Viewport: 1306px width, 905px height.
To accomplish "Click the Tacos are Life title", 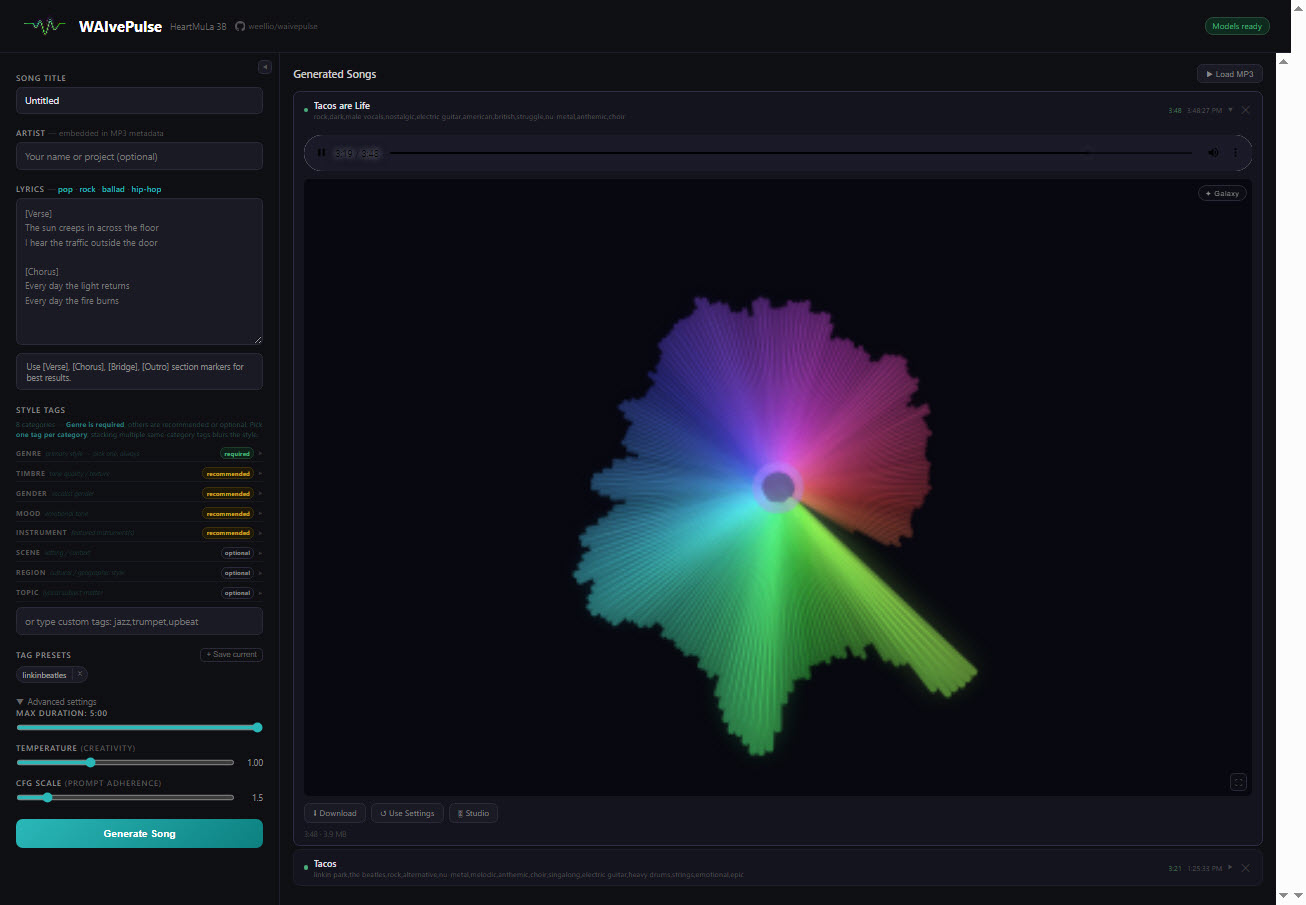I will pos(341,105).
